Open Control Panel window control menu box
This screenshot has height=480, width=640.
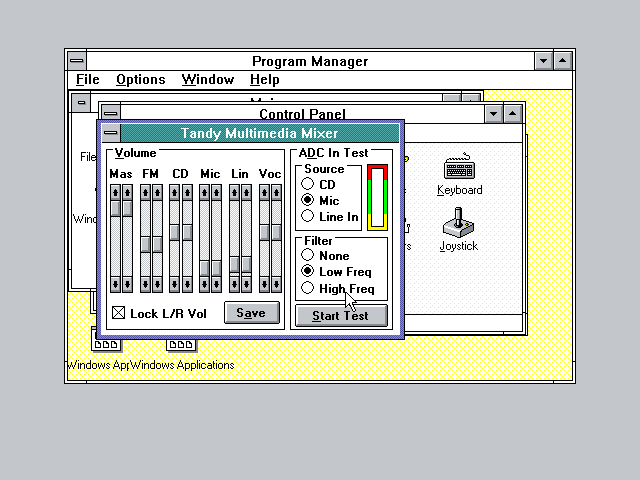coord(111,112)
